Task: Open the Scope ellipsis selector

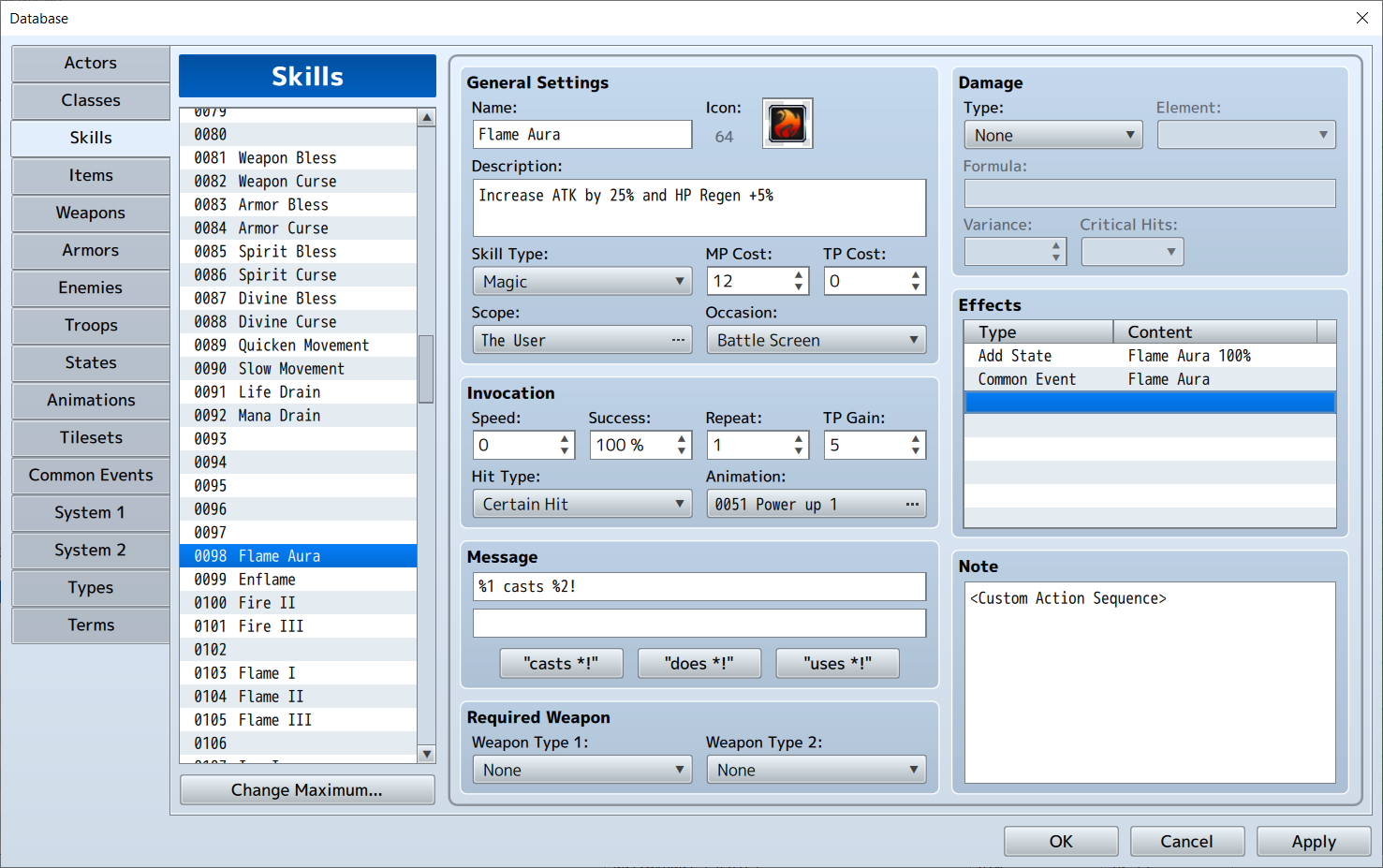Action: point(677,340)
